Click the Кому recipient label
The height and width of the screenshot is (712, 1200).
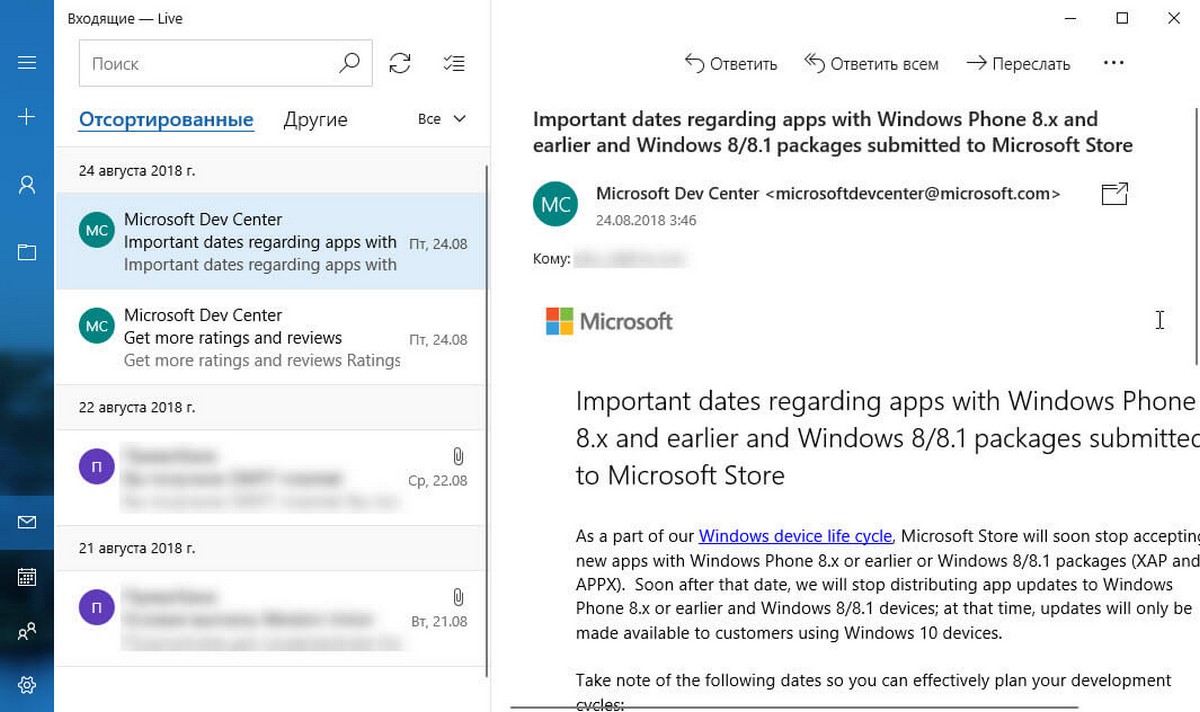pos(552,259)
